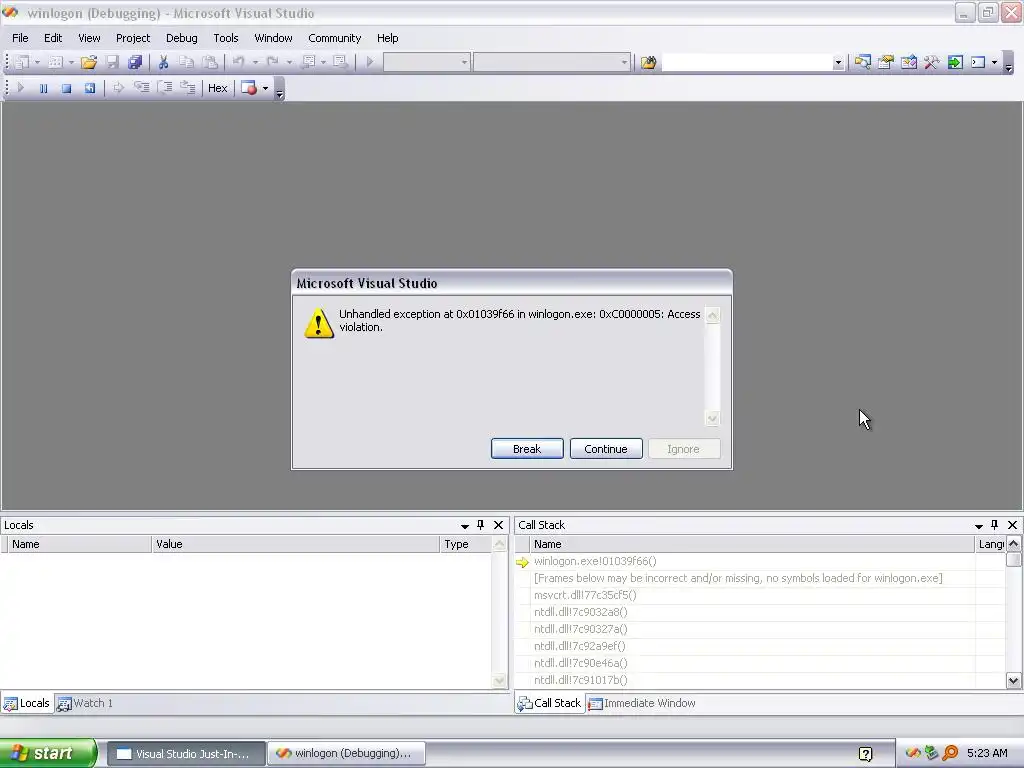Click the Undo arrow icon
This screenshot has height=768, width=1024.
pos(238,62)
